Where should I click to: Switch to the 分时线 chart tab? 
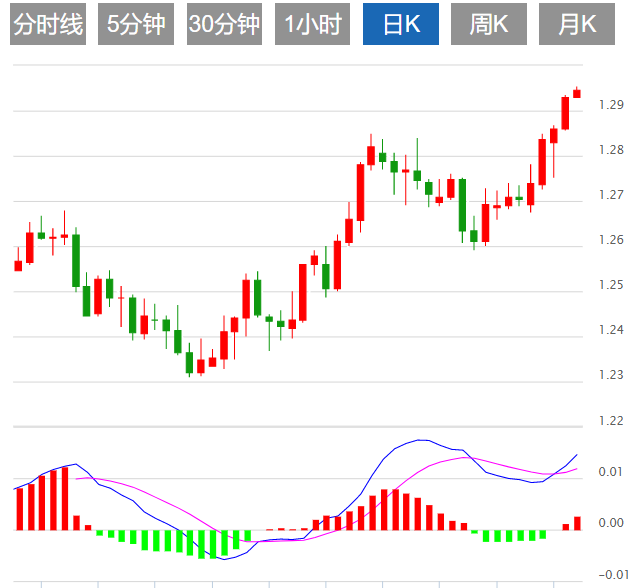tap(48, 24)
